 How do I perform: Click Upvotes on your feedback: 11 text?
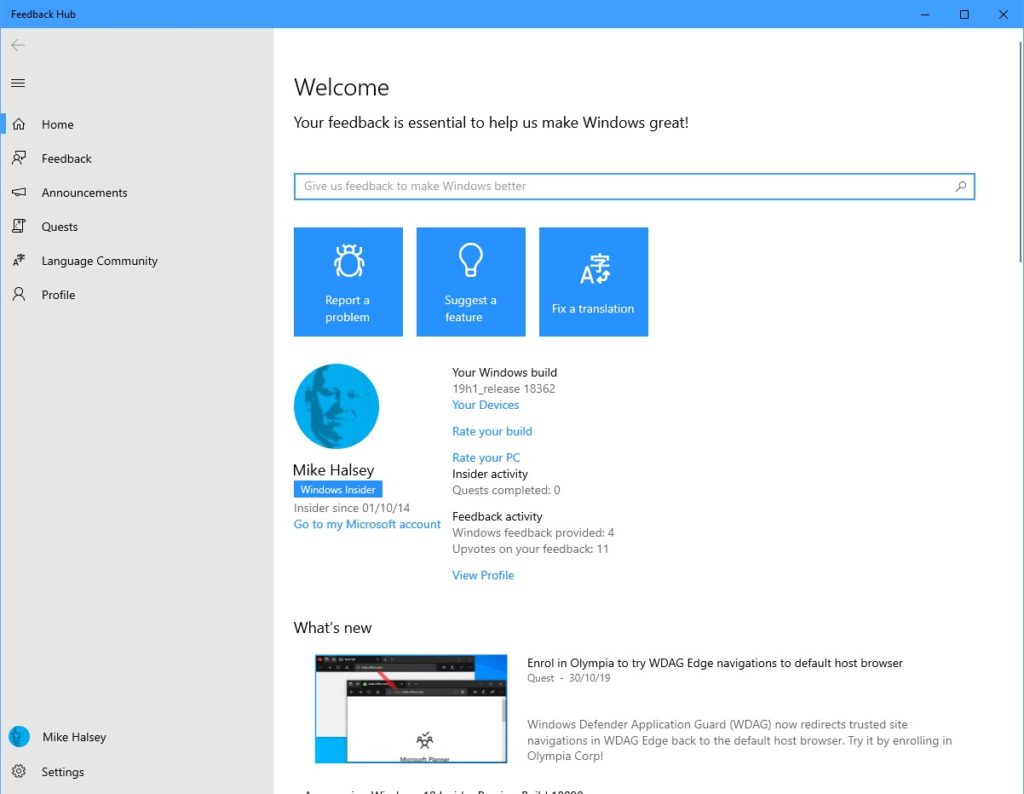point(530,549)
